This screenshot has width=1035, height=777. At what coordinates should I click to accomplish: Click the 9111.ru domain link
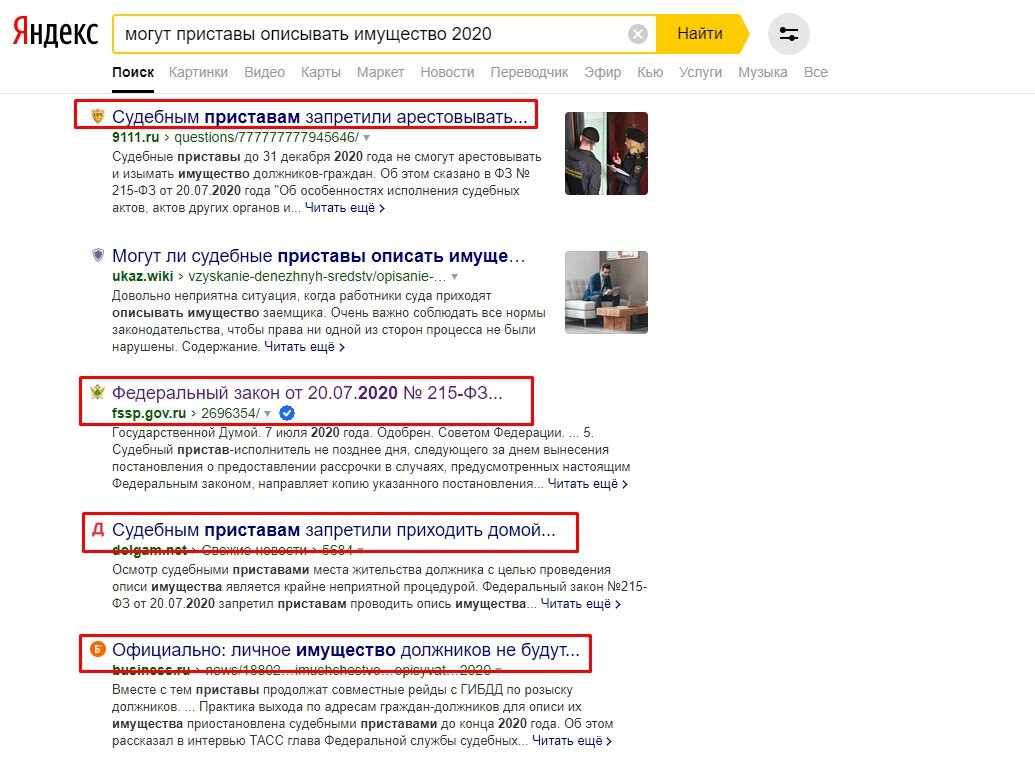(x=135, y=137)
